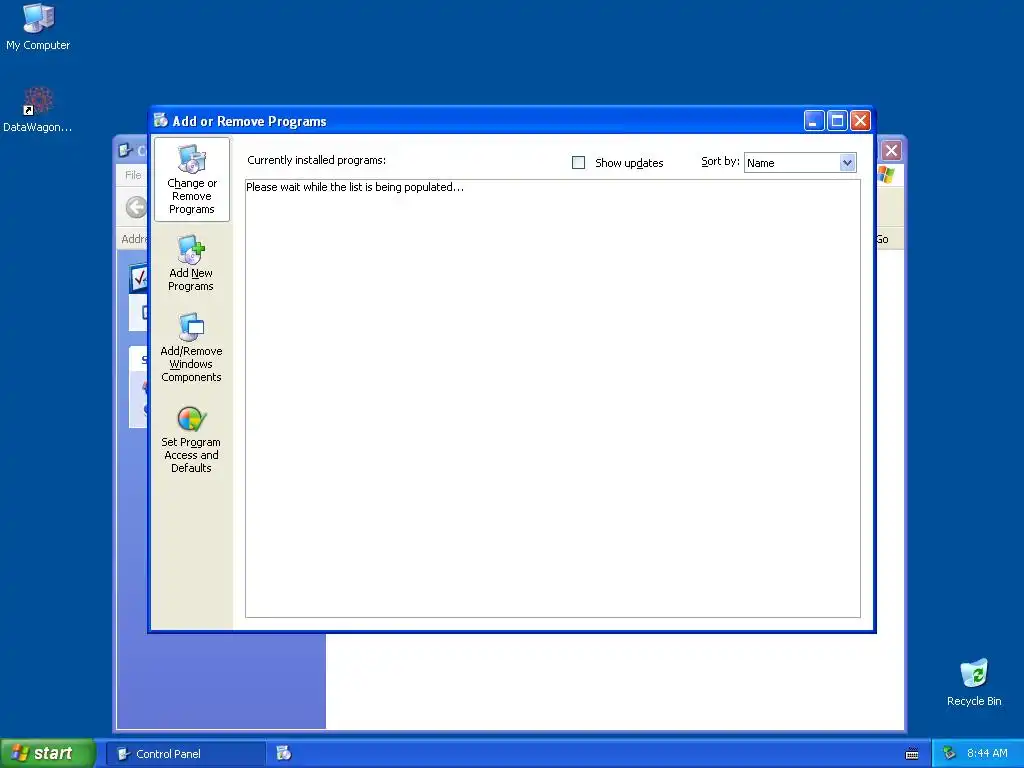Click the populated list message text
The image size is (1024, 768).
pyautogui.click(x=355, y=187)
